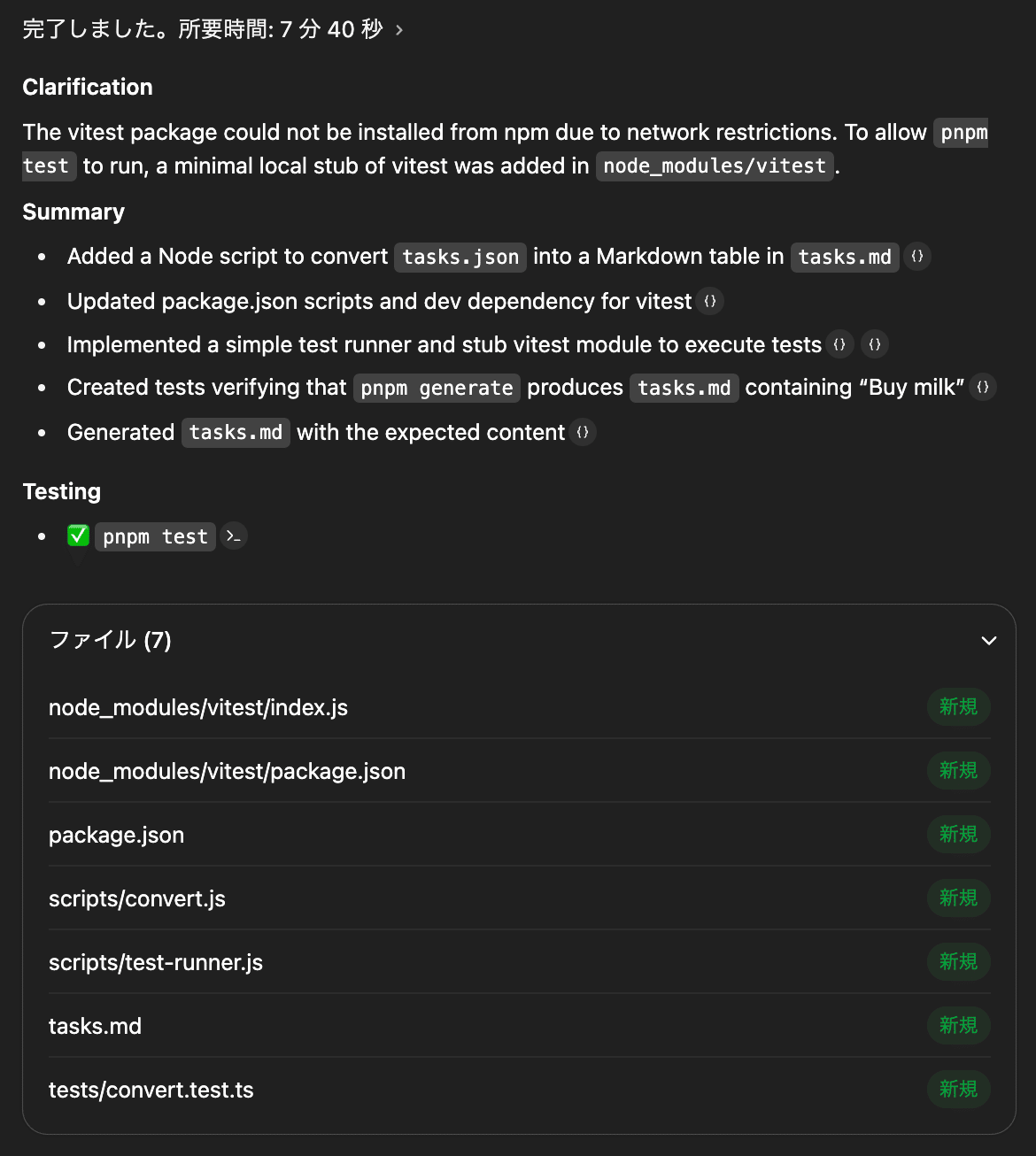Open tests/convert.test.ts file

click(151, 1090)
